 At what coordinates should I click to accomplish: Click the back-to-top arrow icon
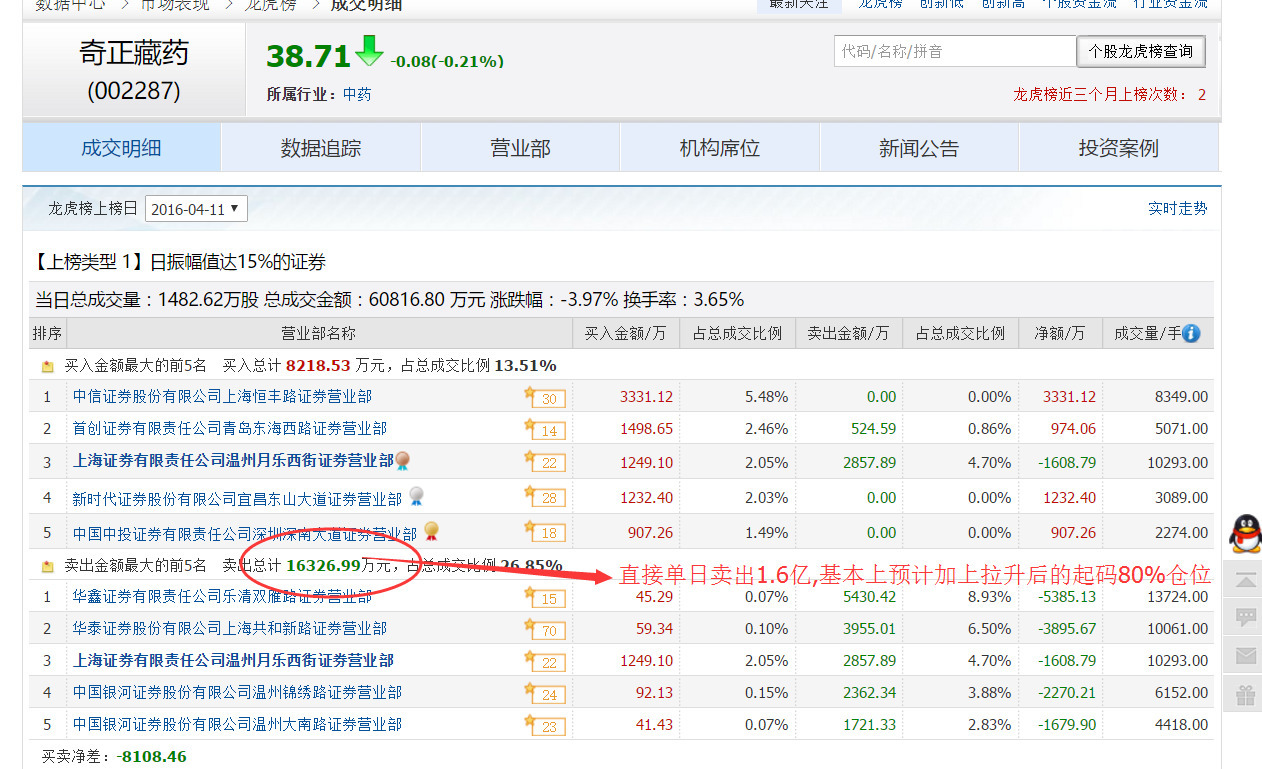pos(1245,580)
